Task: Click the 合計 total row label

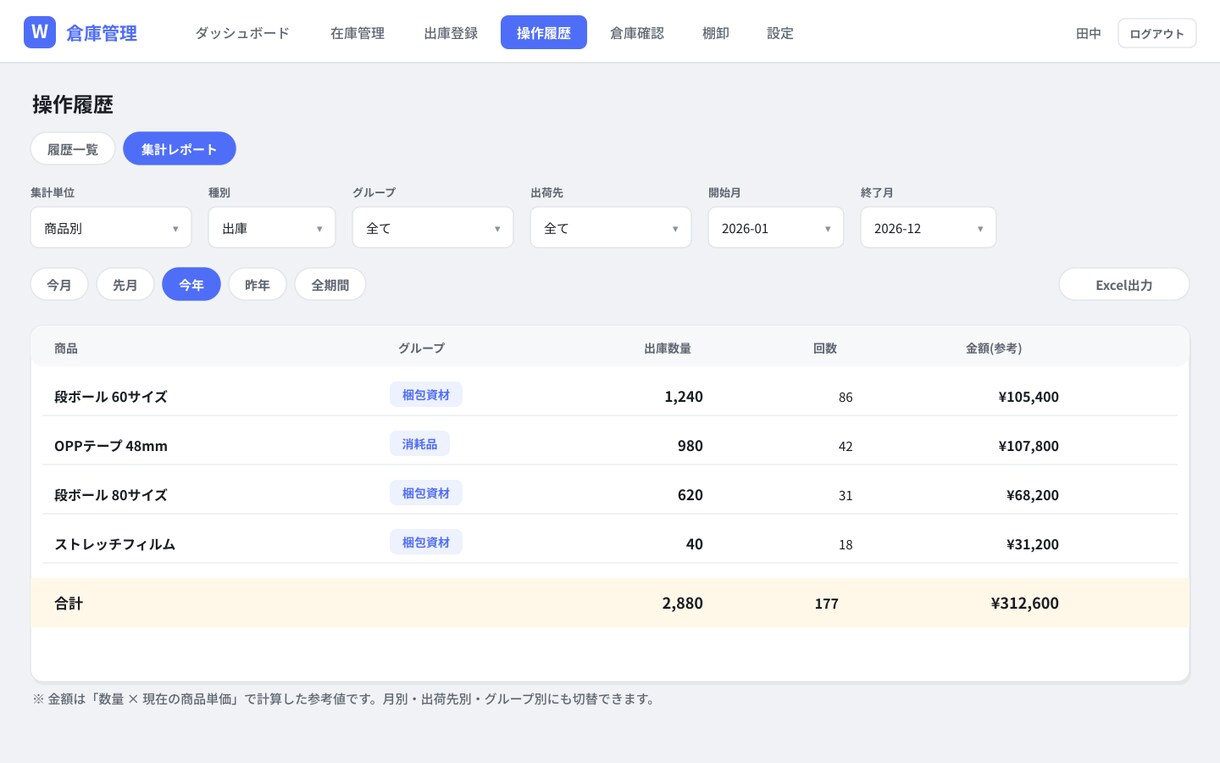Action: [x=69, y=603]
